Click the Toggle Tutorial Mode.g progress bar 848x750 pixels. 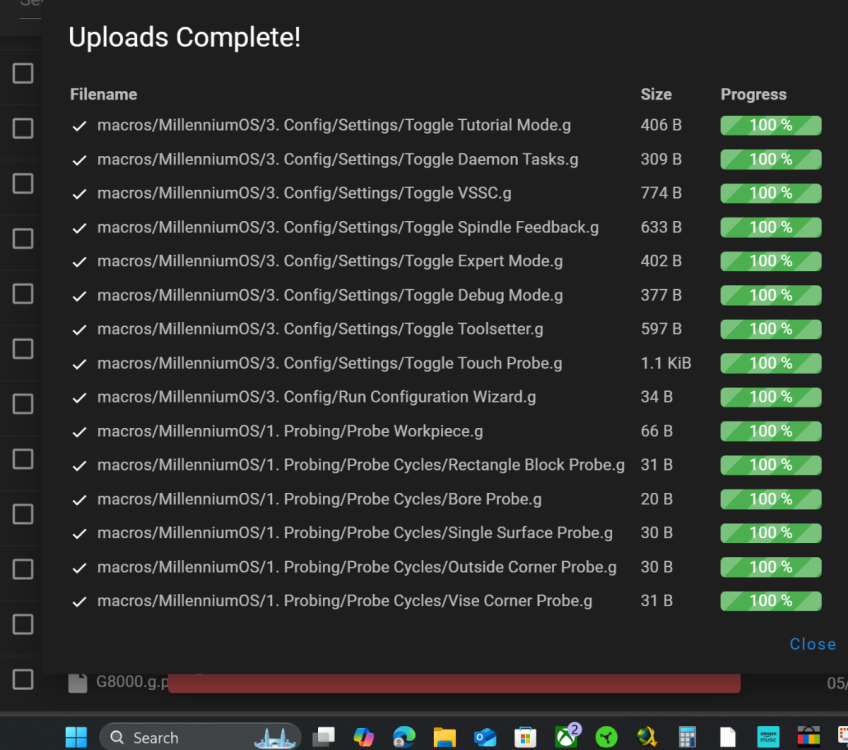771,125
